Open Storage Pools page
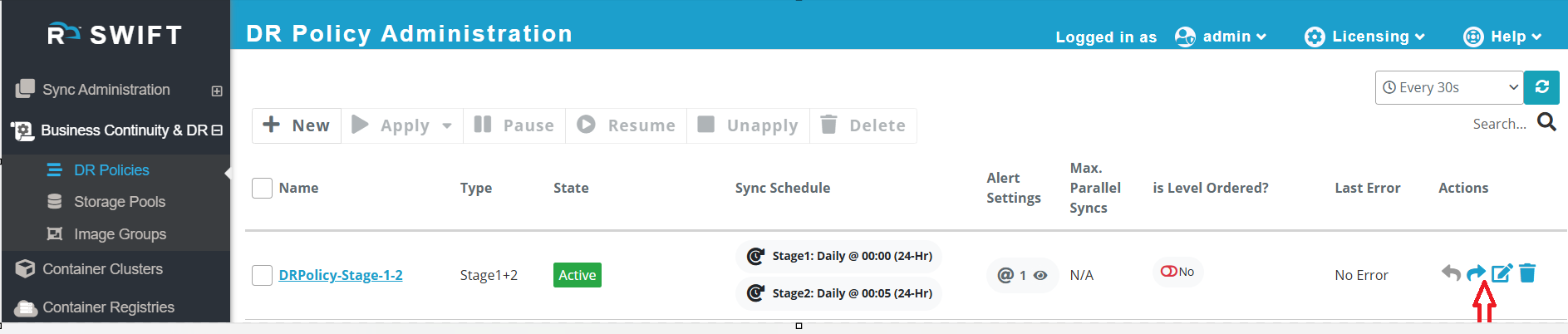The width and height of the screenshot is (1568, 334). (x=120, y=202)
